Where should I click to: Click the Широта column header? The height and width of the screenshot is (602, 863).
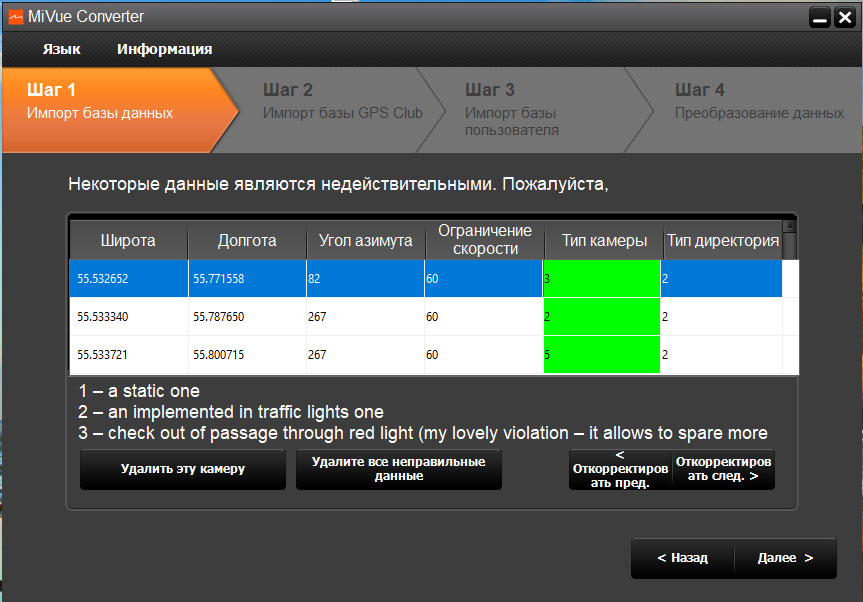pyautogui.click(x=128, y=241)
